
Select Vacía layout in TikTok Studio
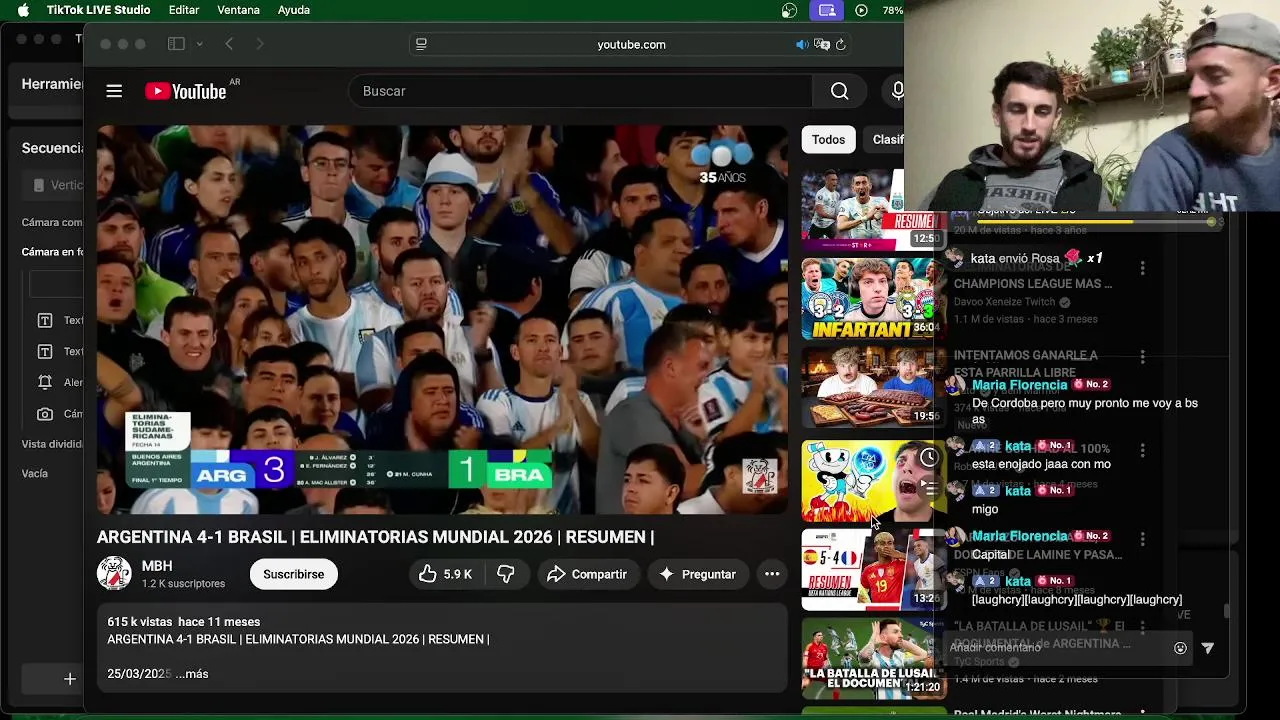(x=35, y=473)
